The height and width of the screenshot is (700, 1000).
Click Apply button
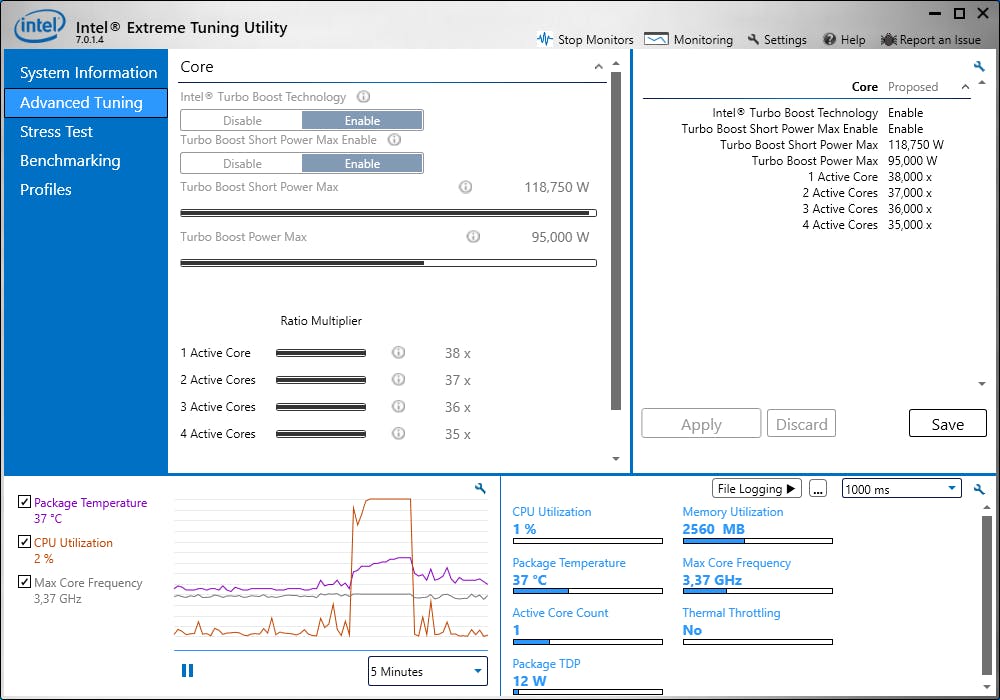click(701, 424)
